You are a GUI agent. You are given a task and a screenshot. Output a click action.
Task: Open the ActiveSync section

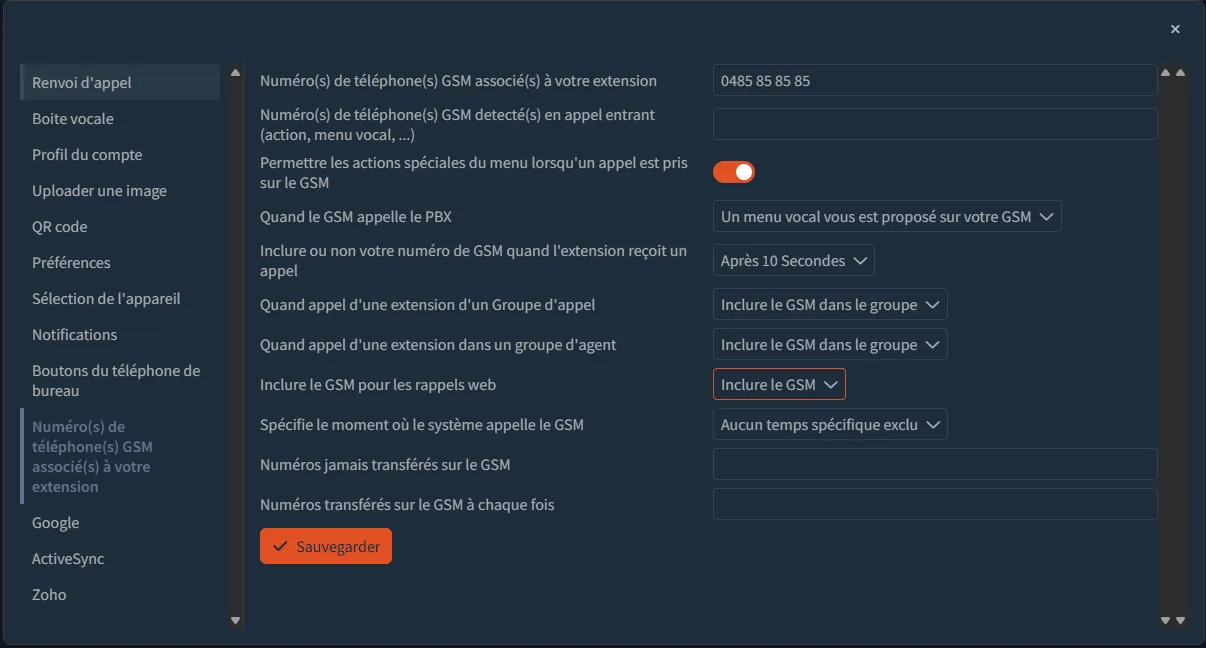point(120,558)
